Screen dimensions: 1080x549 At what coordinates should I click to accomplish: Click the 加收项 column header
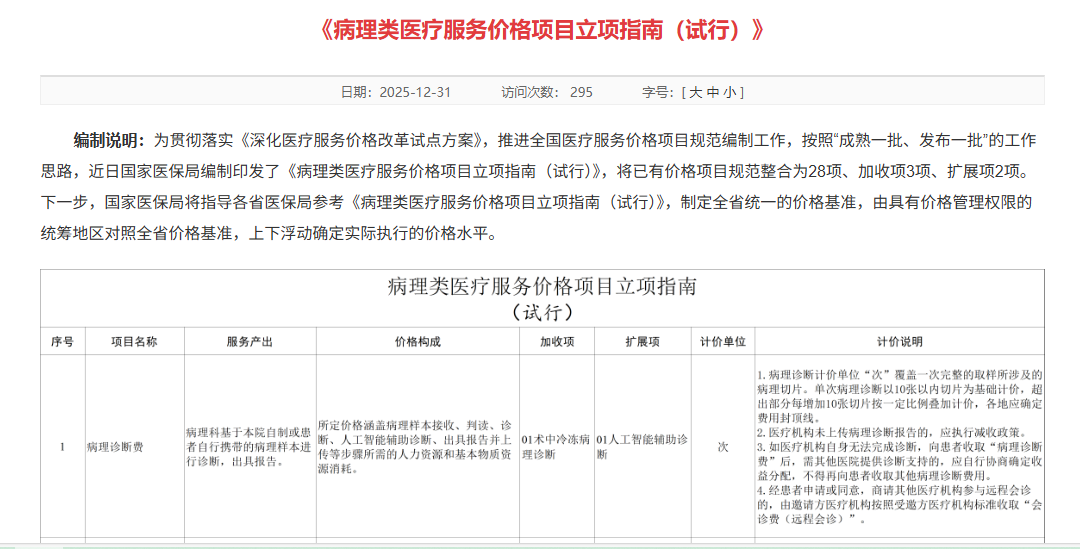[556, 341]
